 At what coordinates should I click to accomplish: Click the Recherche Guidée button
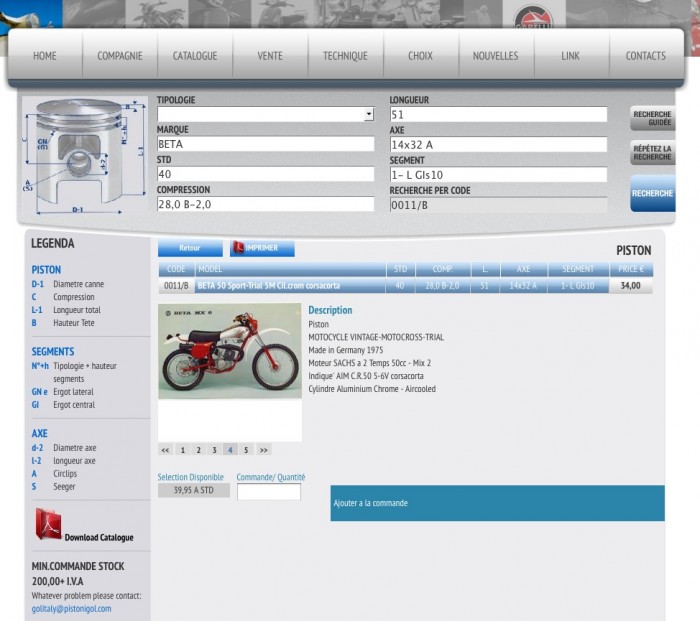[x=652, y=118]
